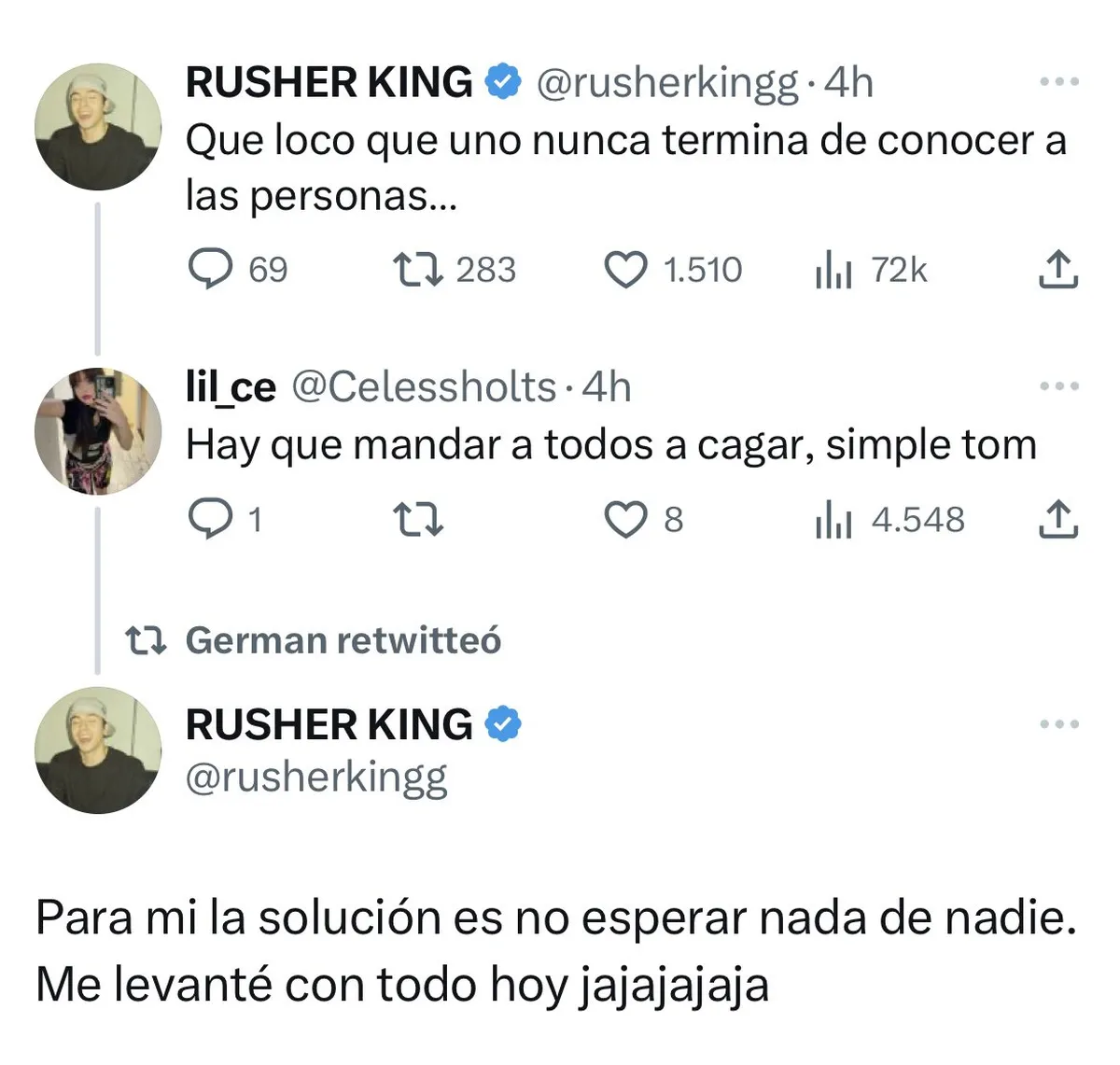Retweet lil_ce's reply

(x=419, y=521)
